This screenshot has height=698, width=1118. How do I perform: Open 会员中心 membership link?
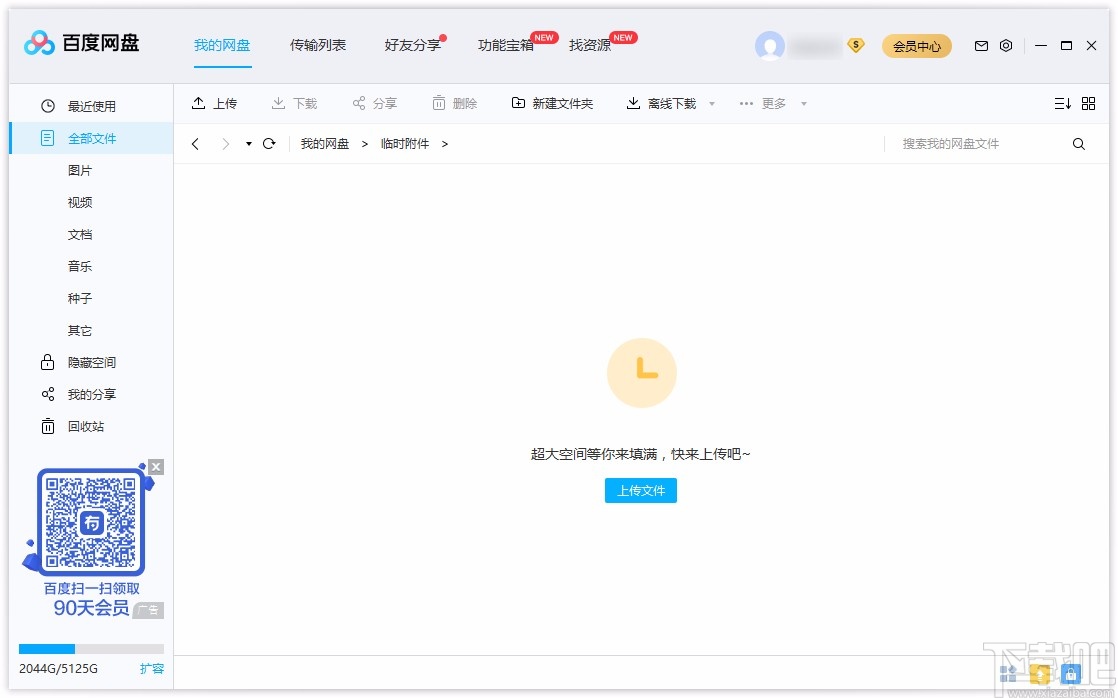[x=916, y=45]
